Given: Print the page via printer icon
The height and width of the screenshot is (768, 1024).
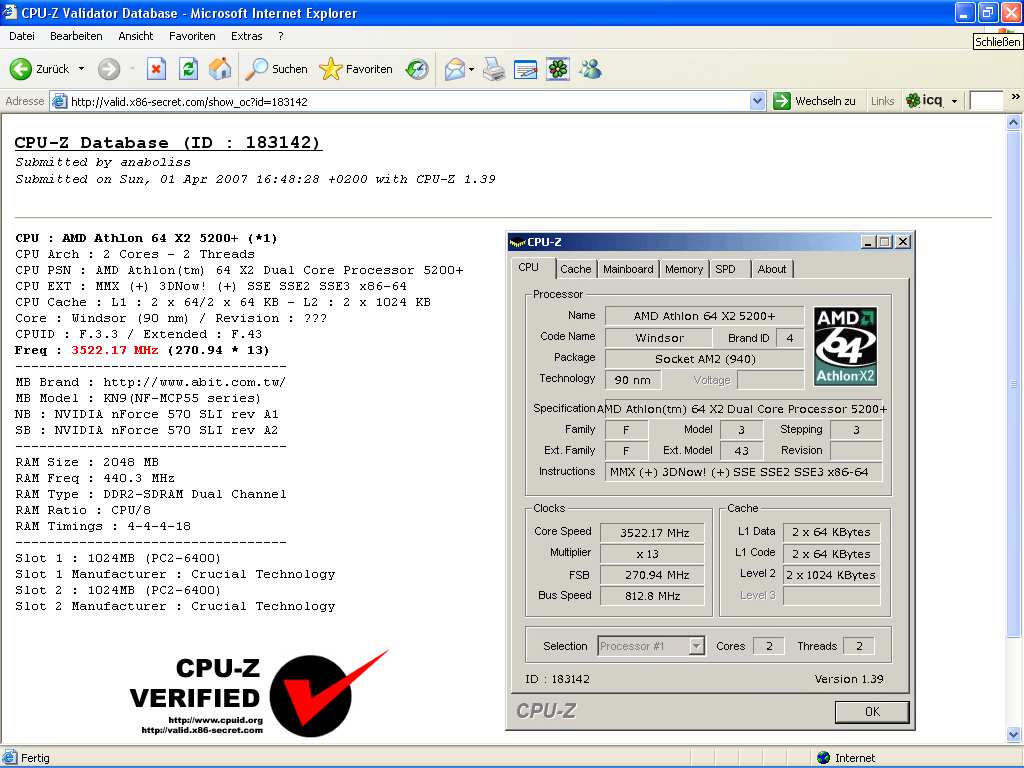Looking at the screenshot, I should tap(494, 69).
